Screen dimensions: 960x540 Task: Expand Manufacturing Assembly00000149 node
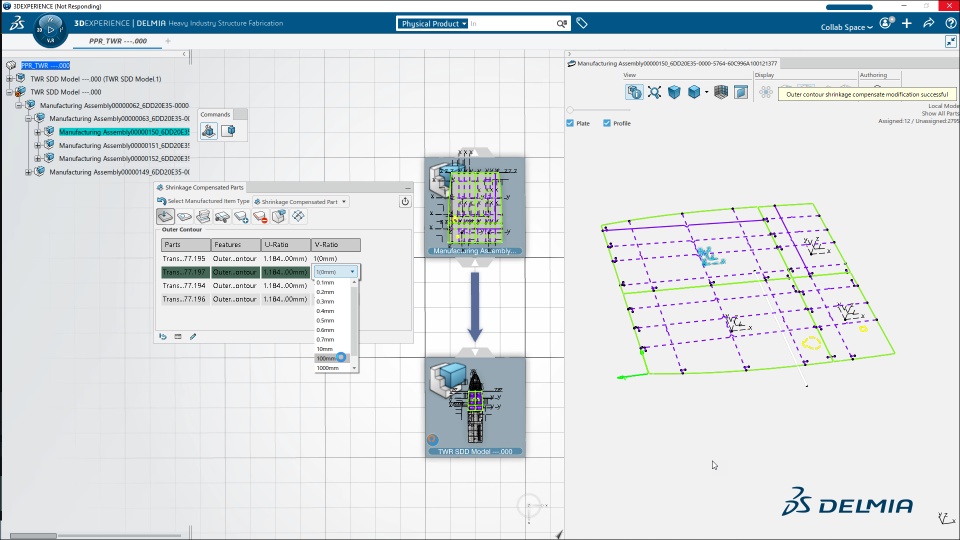(x=28, y=172)
